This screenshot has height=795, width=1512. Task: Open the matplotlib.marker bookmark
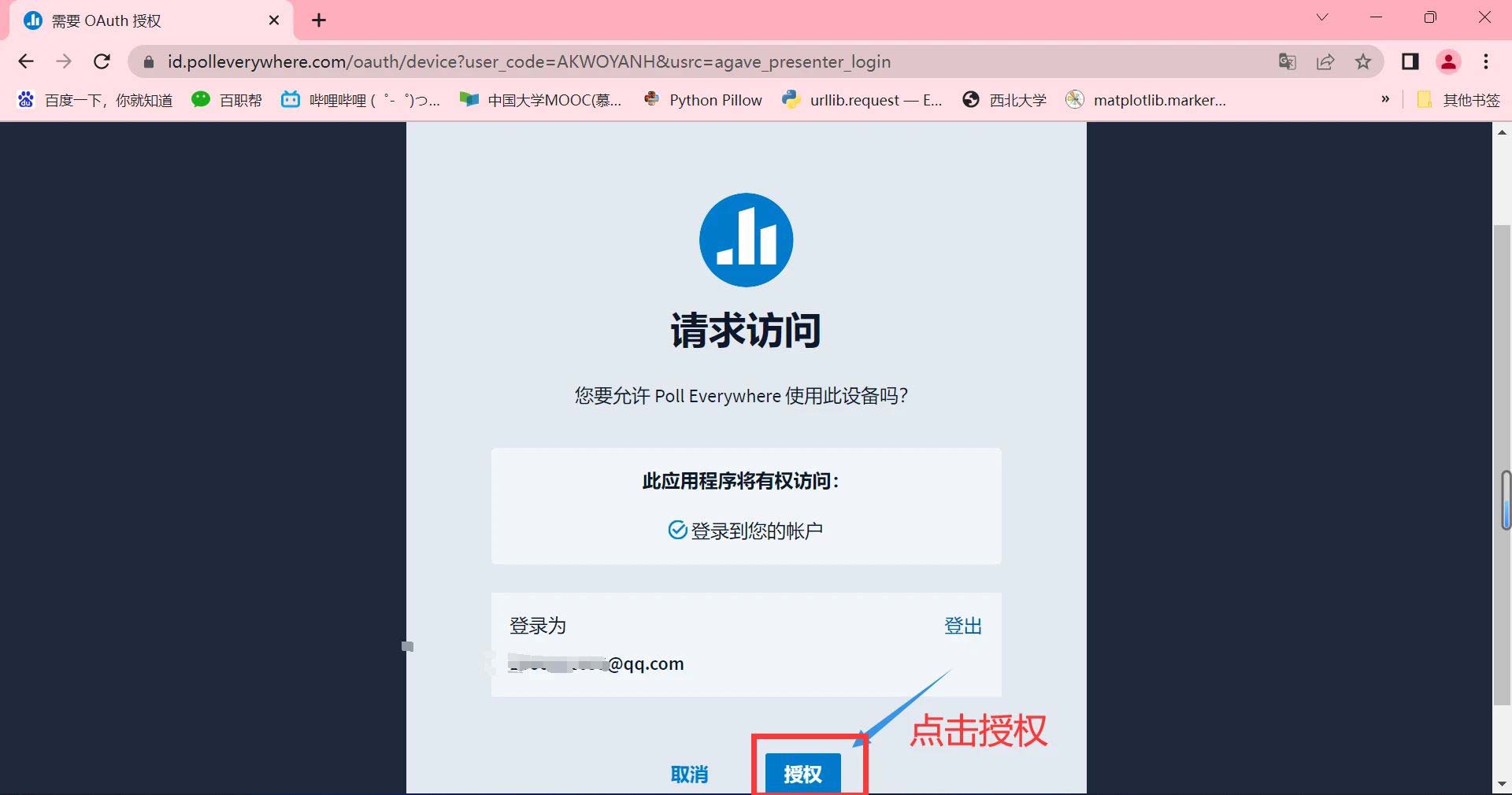pos(1146,100)
